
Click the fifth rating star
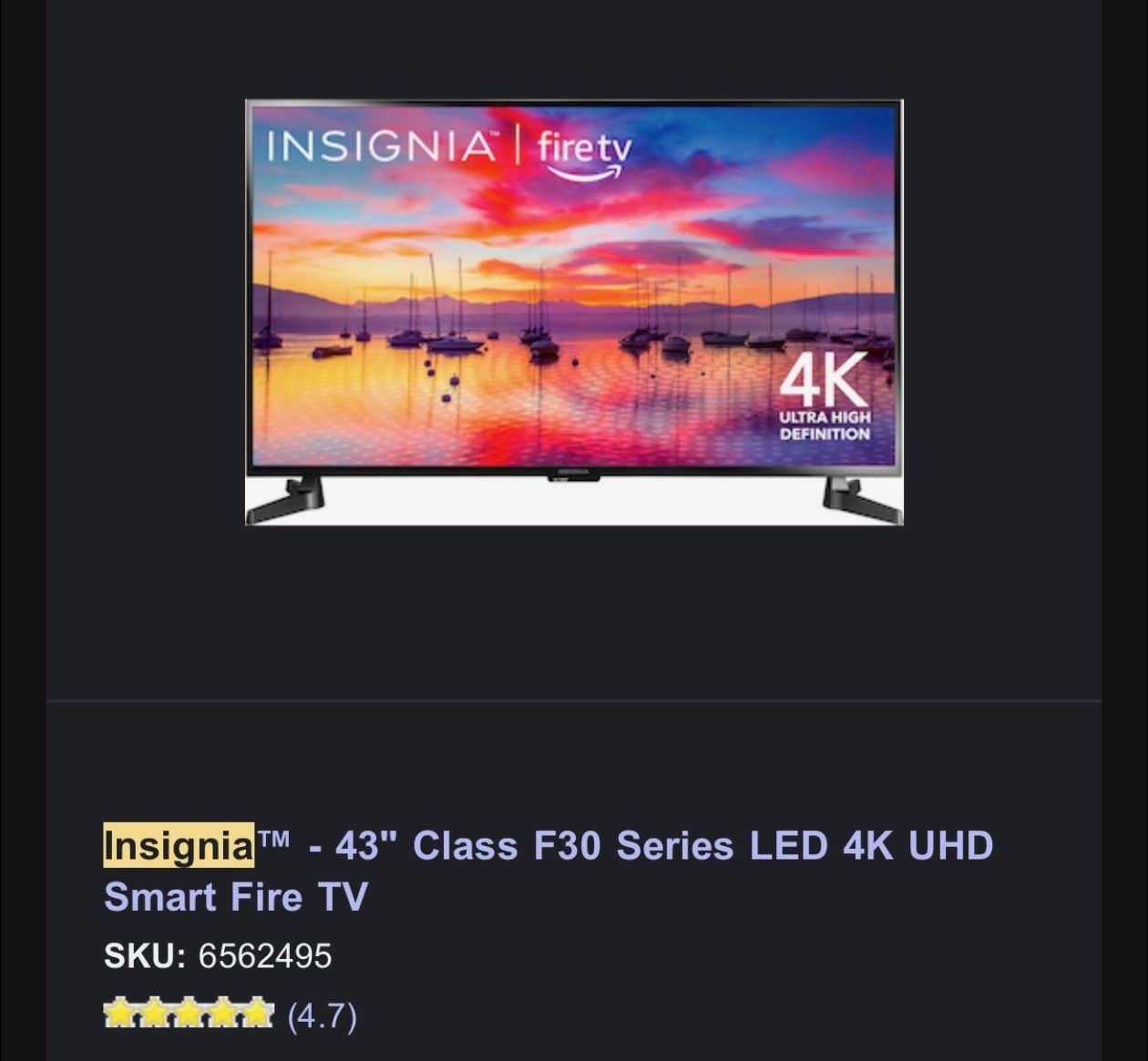[256, 1014]
